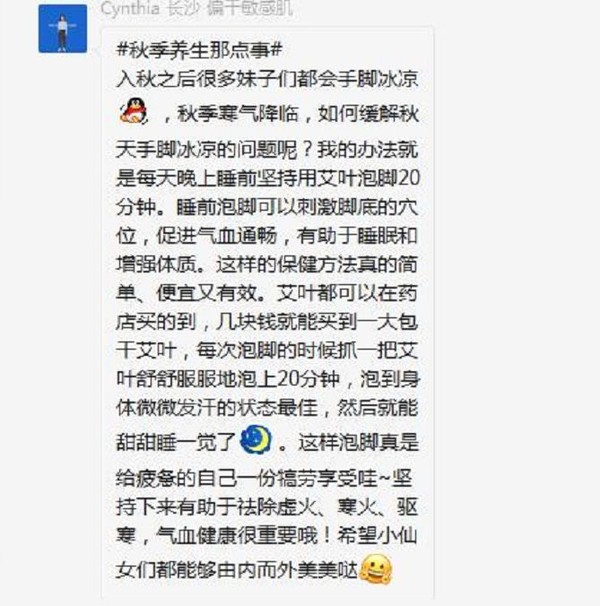This screenshot has width=600, height=606.
Task: Open the #秋季养生那点事# hashtag topic
Action: (199, 50)
